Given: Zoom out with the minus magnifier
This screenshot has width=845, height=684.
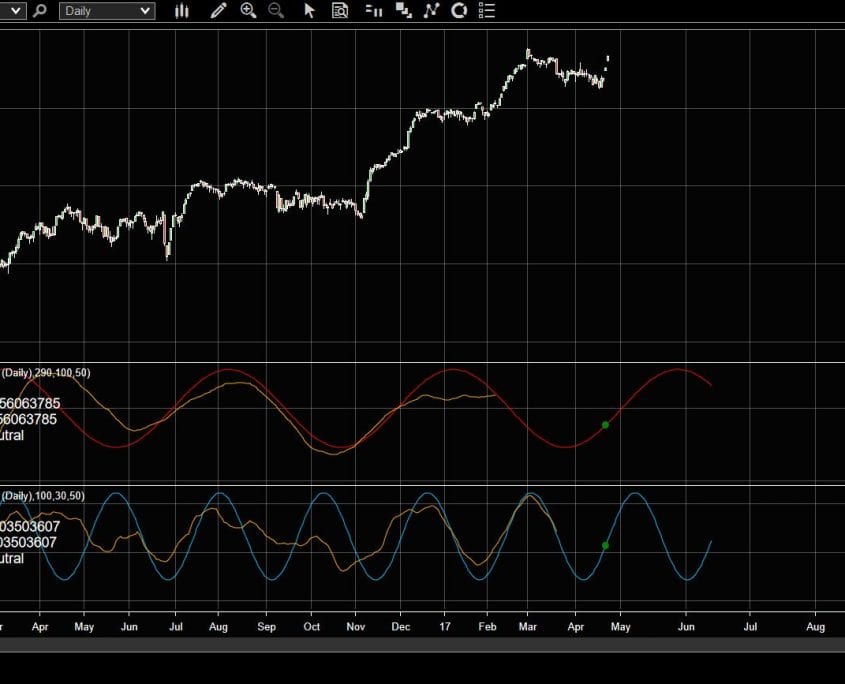Looking at the screenshot, I should (x=276, y=11).
